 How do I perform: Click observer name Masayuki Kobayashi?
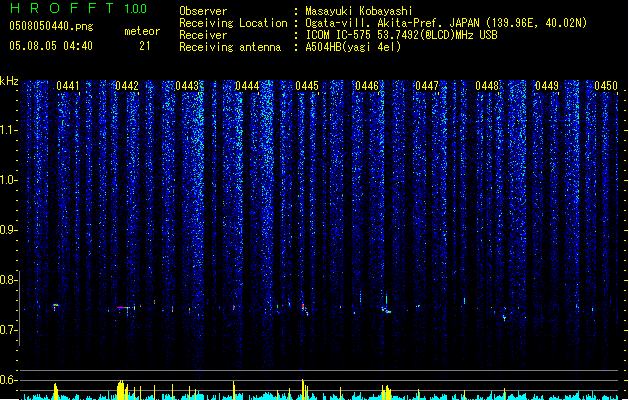pos(359,11)
